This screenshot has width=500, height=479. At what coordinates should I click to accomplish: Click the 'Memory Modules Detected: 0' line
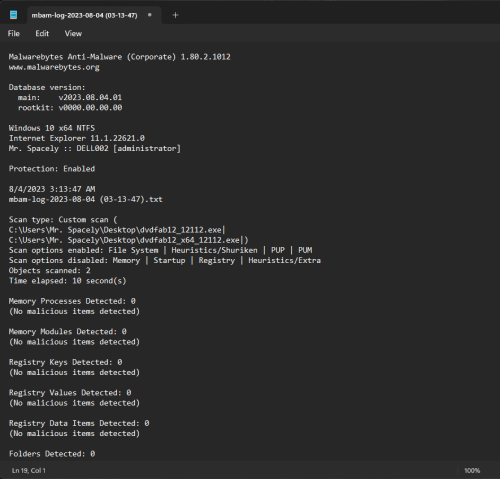point(68,332)
